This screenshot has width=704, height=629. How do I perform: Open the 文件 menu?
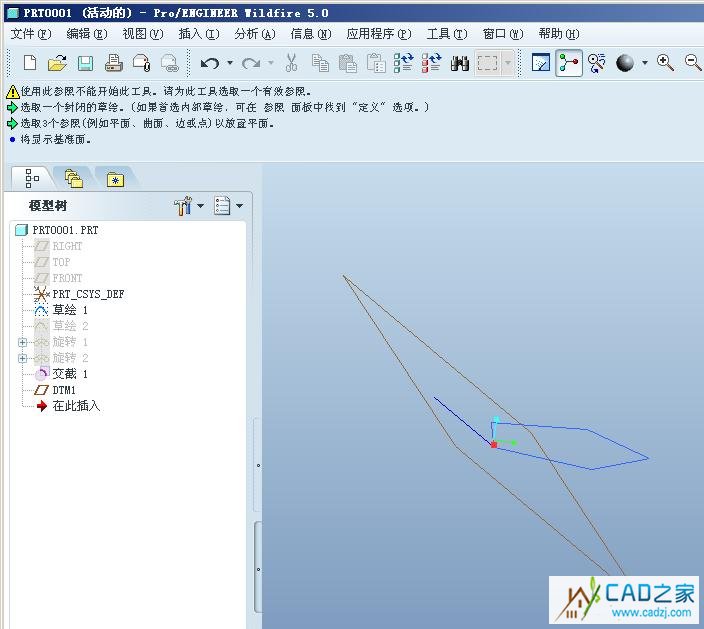click(29, 34)
